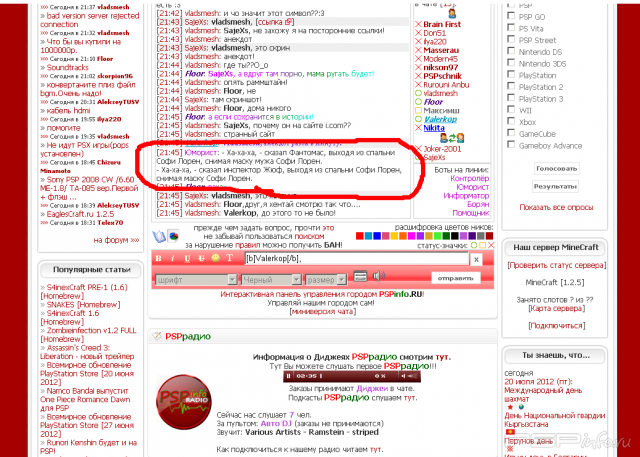Image resolution: width=640 pixels, height=457 pixels.
Task: Check the PS Vita poll checkbox
Action: tap(511, 29)
